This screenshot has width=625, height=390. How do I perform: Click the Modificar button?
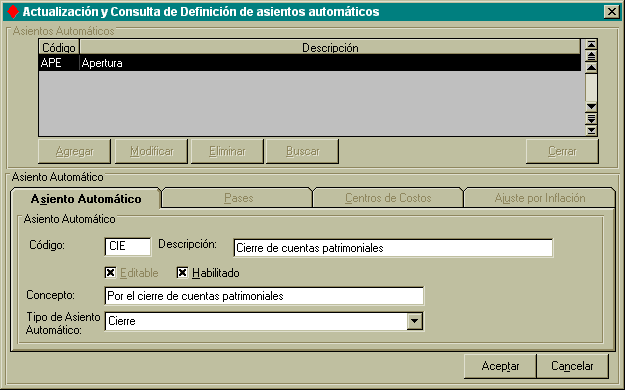[x=151, y=151]
